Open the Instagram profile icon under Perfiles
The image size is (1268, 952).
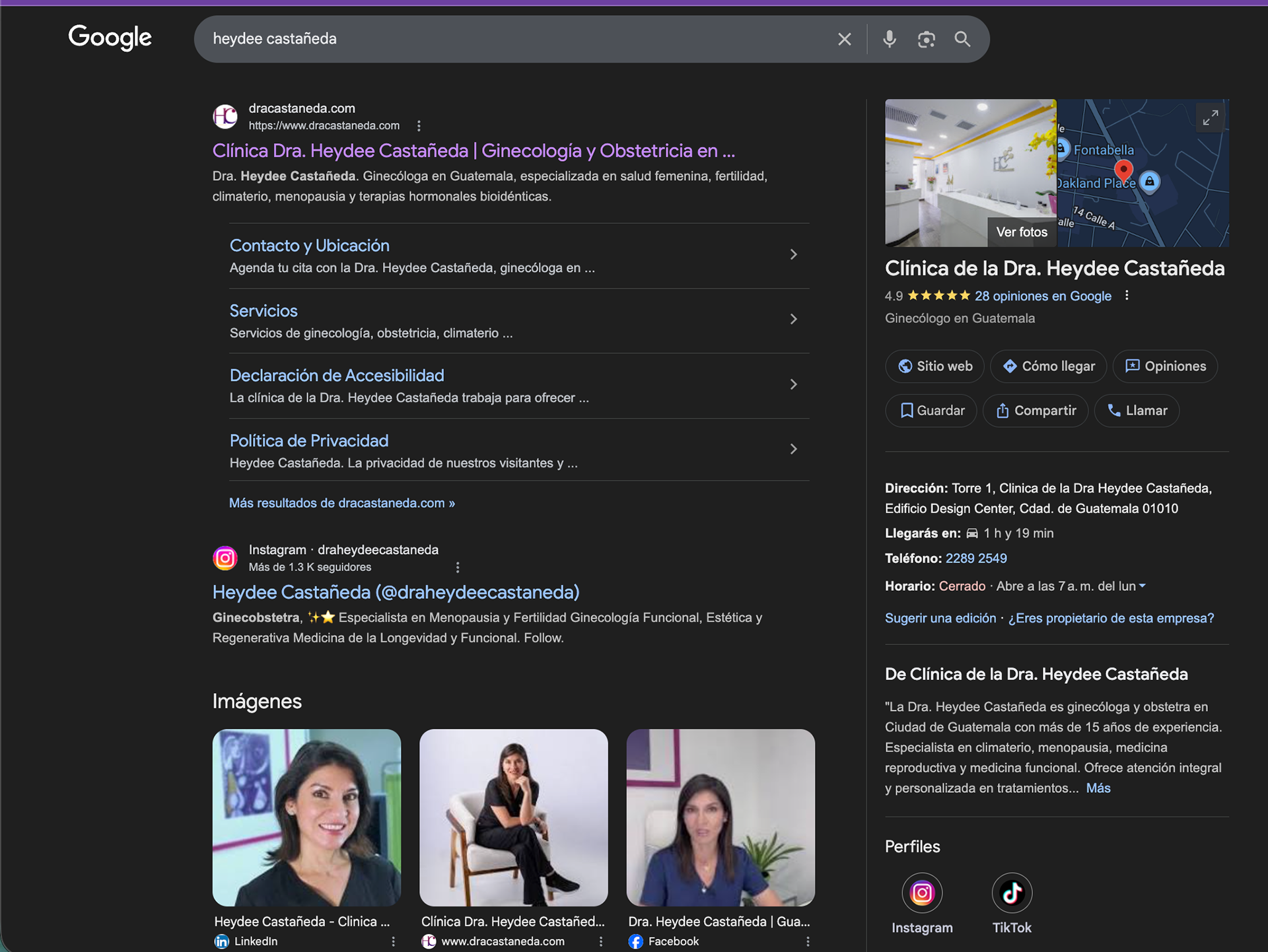pyautogui.click(x=921, y=893)
